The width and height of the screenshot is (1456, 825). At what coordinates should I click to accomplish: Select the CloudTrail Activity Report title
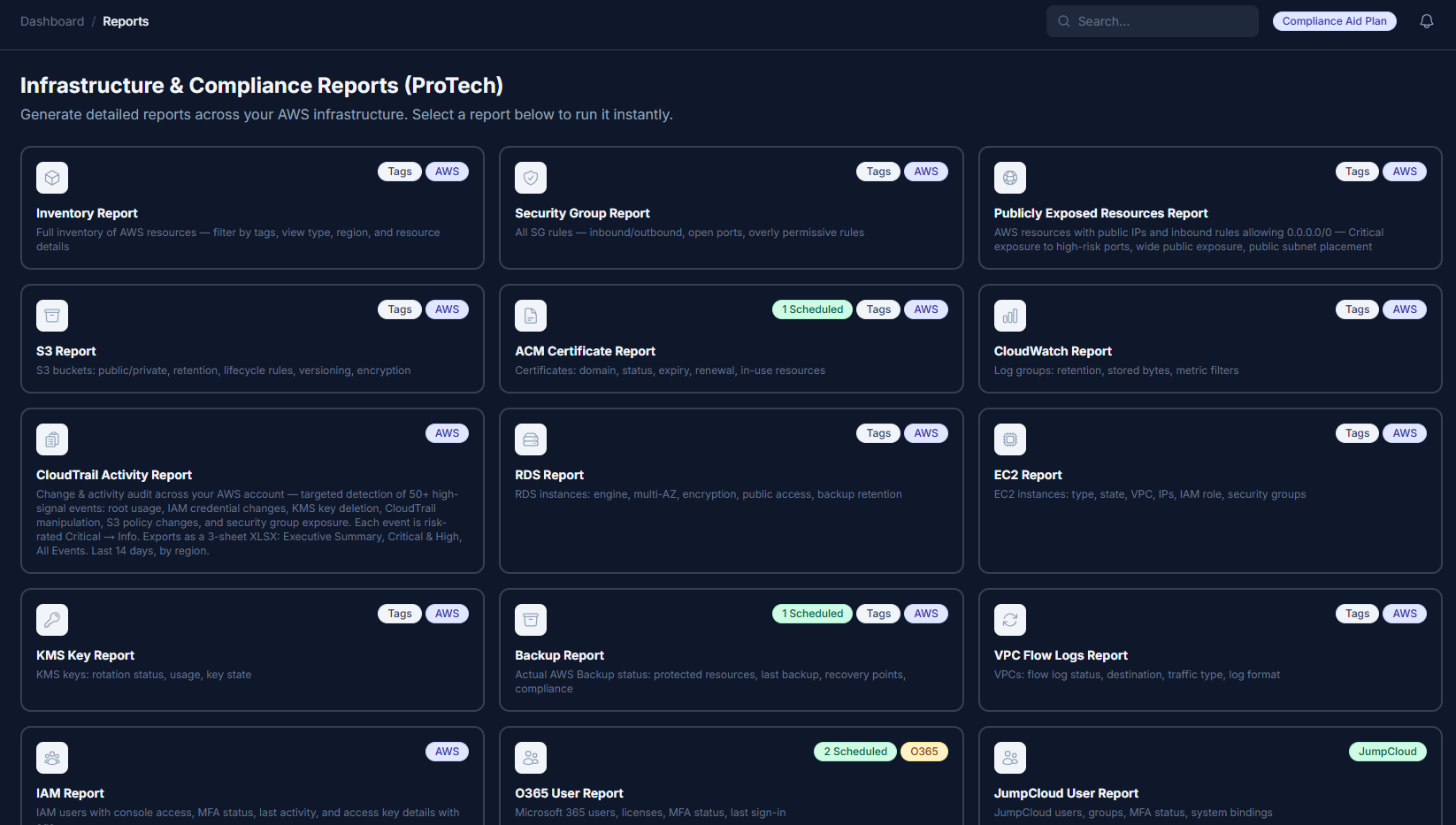(114, 475)
